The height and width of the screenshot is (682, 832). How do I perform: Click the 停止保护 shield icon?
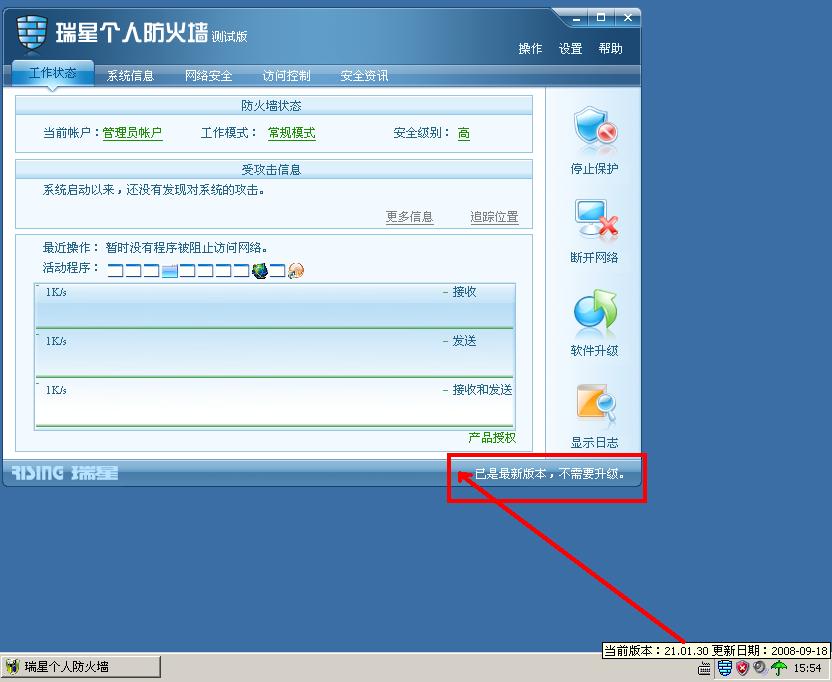pos(595,126)
